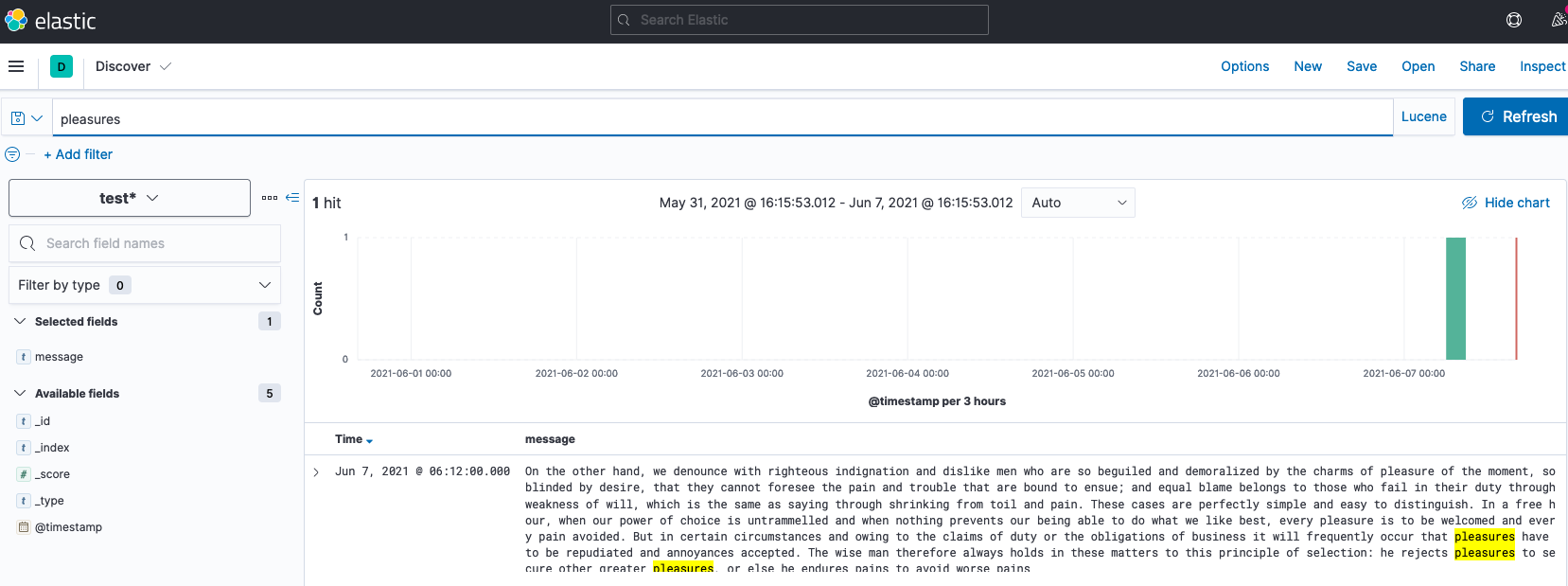Select the _index available field
The height and width of the screenshot is (586, 1568).
point(52,448)
